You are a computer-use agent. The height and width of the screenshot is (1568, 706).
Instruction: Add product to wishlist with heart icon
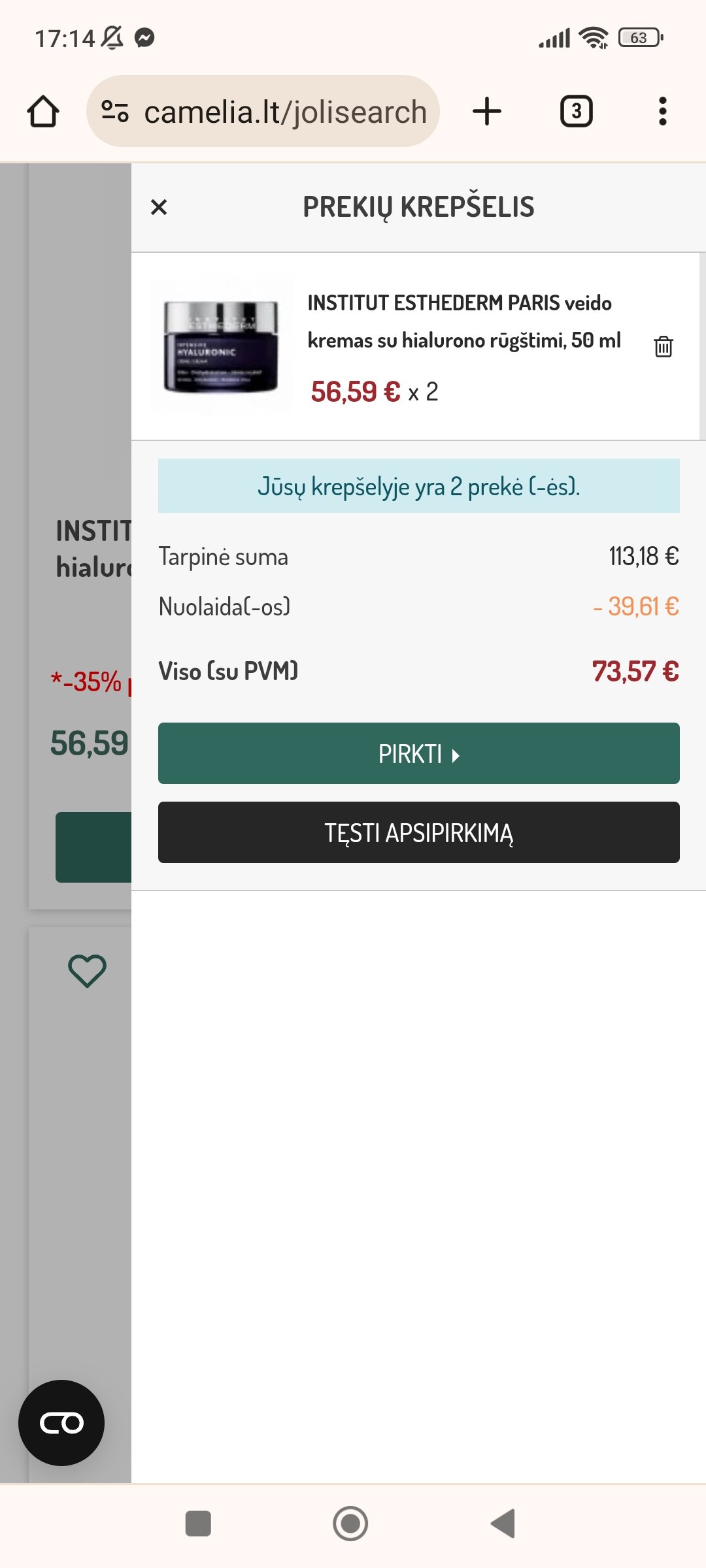(87, 970)
